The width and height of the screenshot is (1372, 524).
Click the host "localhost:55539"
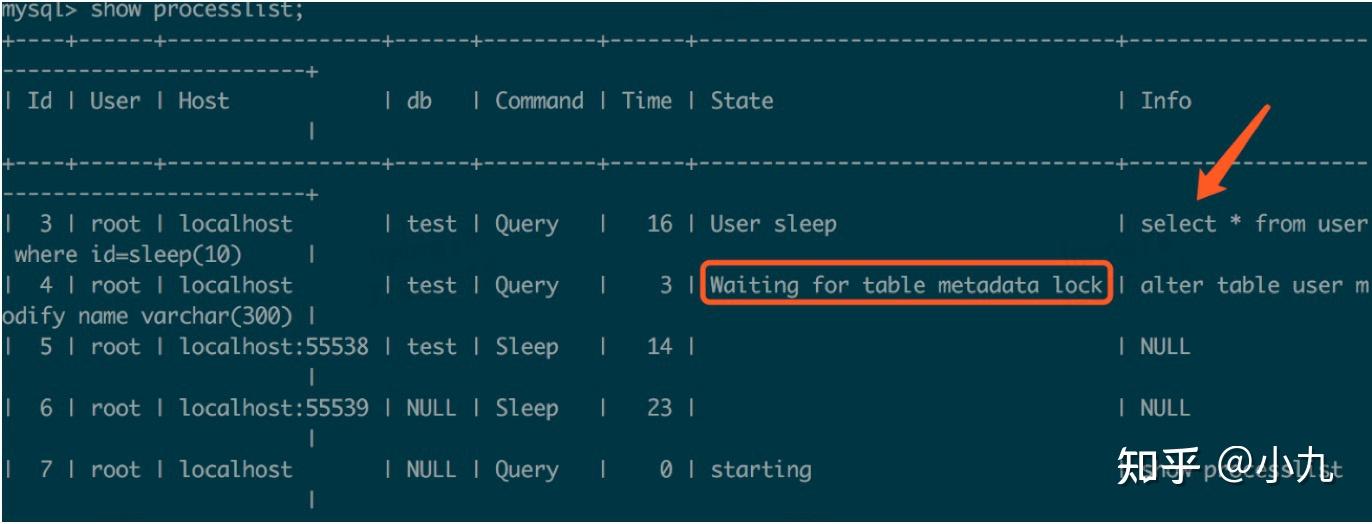pyautogui.click(x=273, y=407)
